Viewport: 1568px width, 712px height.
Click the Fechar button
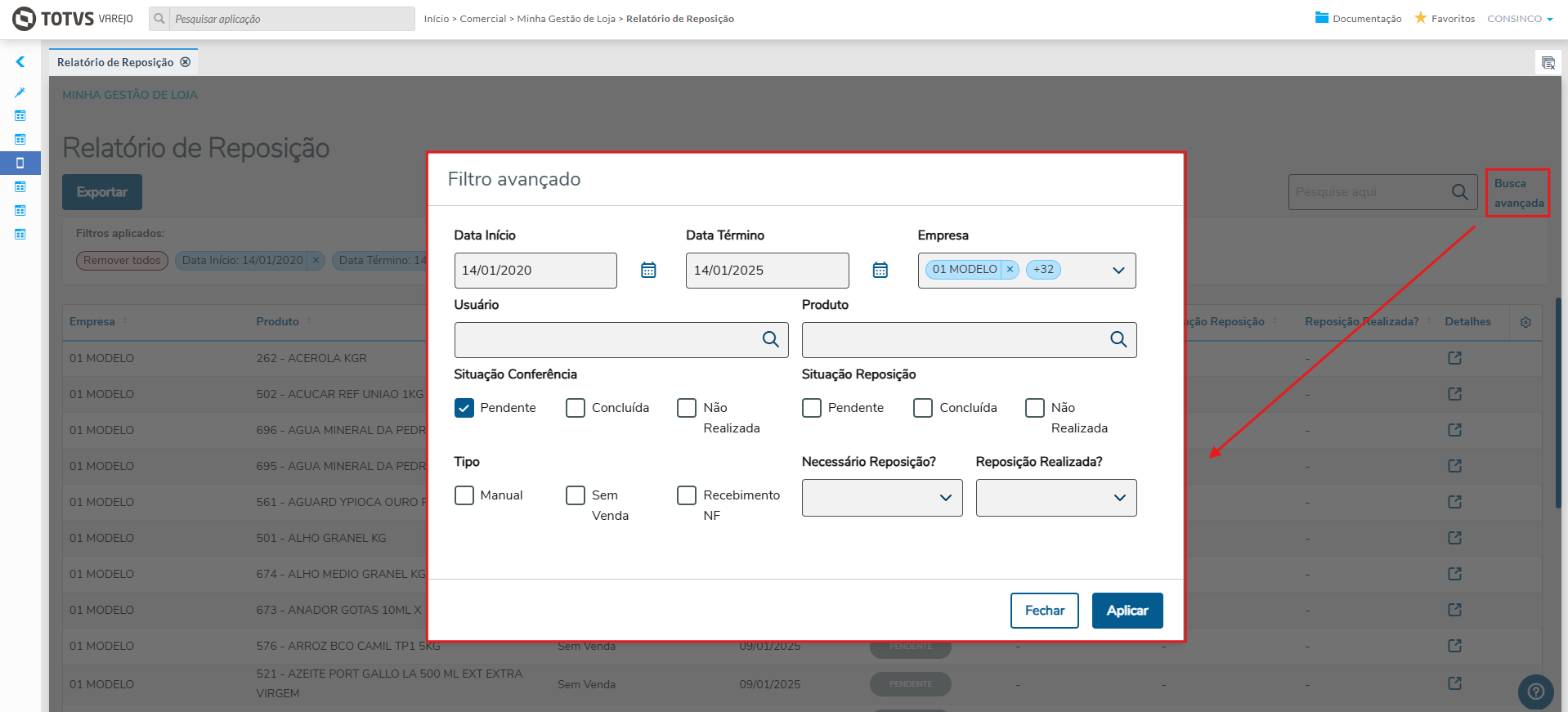click(x=1044, y=611)
